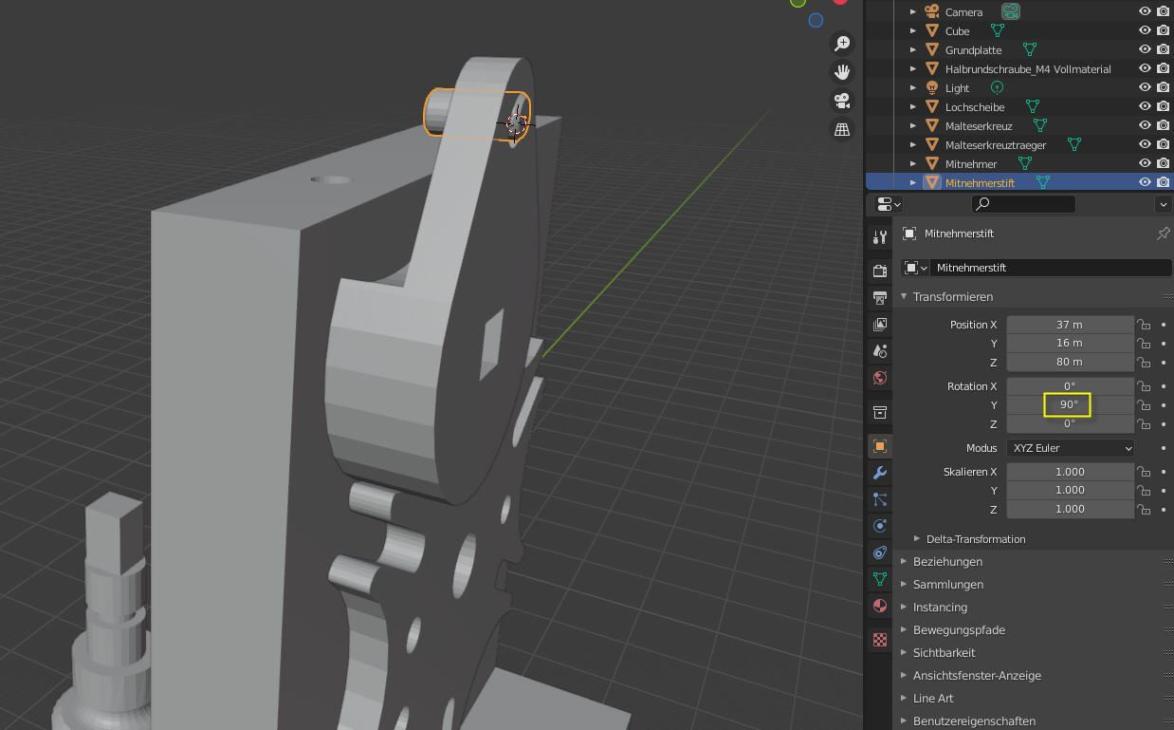Image resolution: width=1174 pixels, height=730 pixels.
Task: Select Halbrundschraube_M4 Vollmaterial in outliner
Action: point(1027,69)
